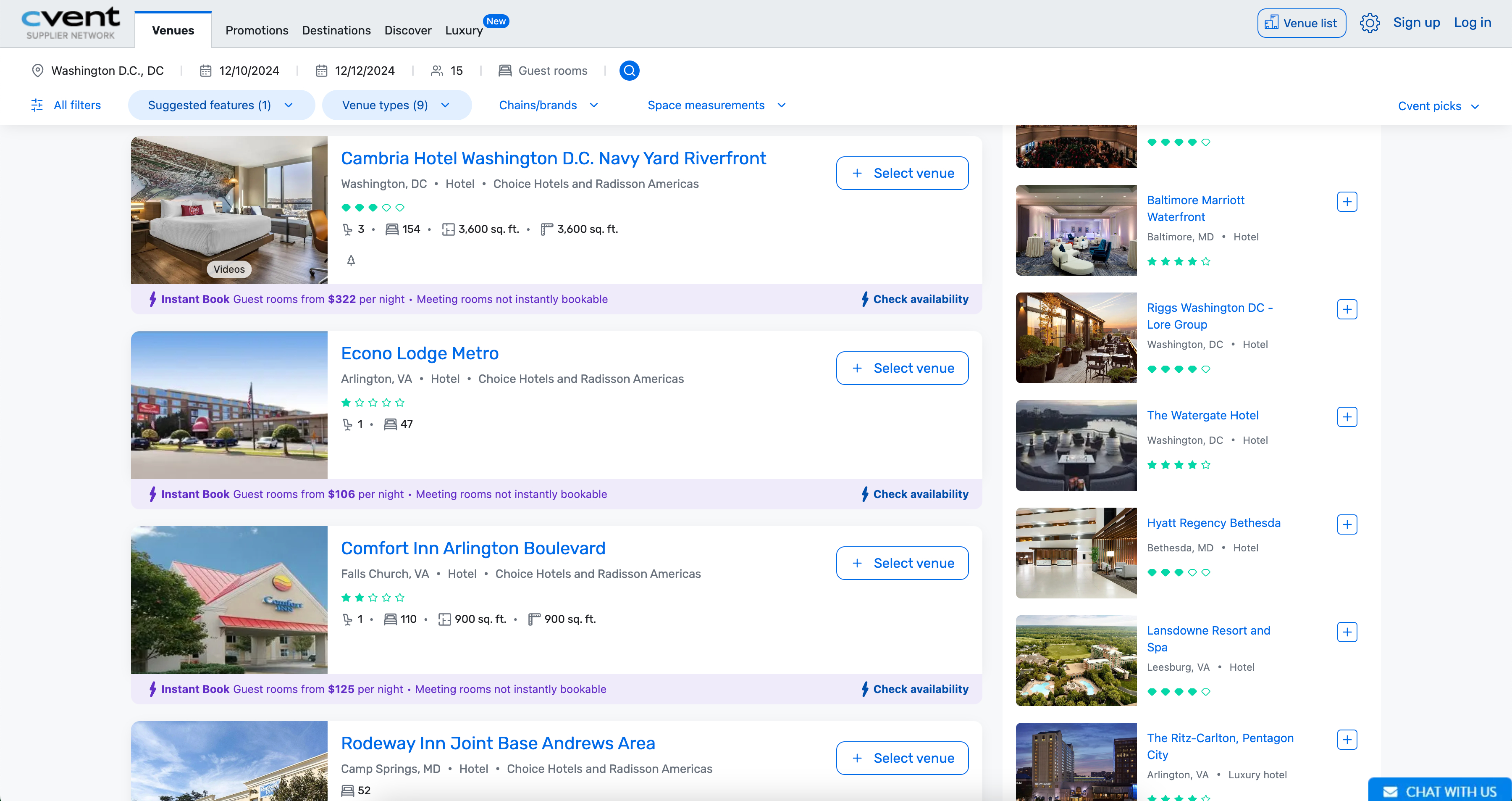This screenshot has width=1512, height=801.
Task: Click the location pin icon by Washington D.C.
Action: pos(37,71)
